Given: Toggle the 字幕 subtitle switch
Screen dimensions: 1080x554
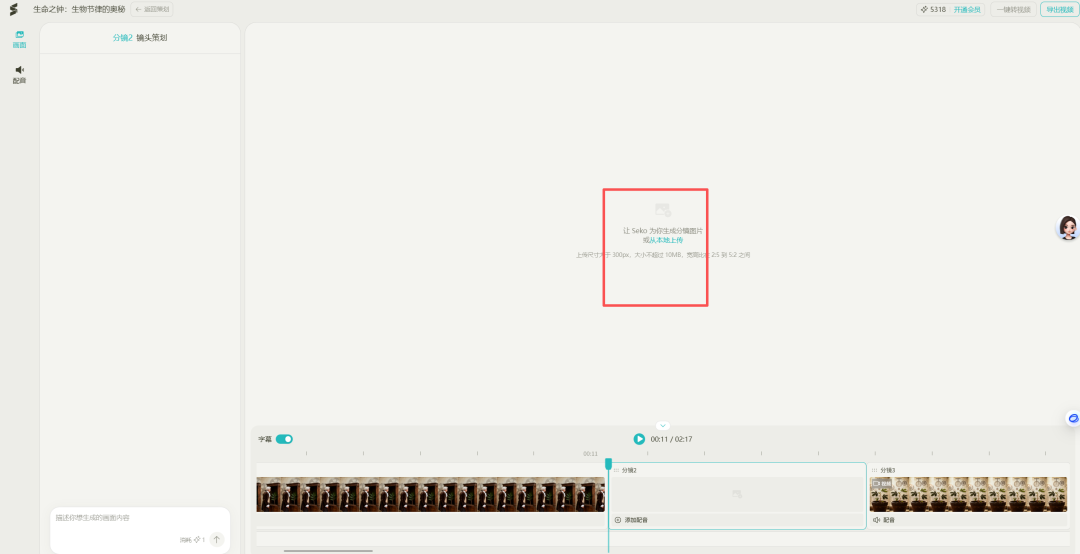Looking at the screenshot, I should [284, 439].
